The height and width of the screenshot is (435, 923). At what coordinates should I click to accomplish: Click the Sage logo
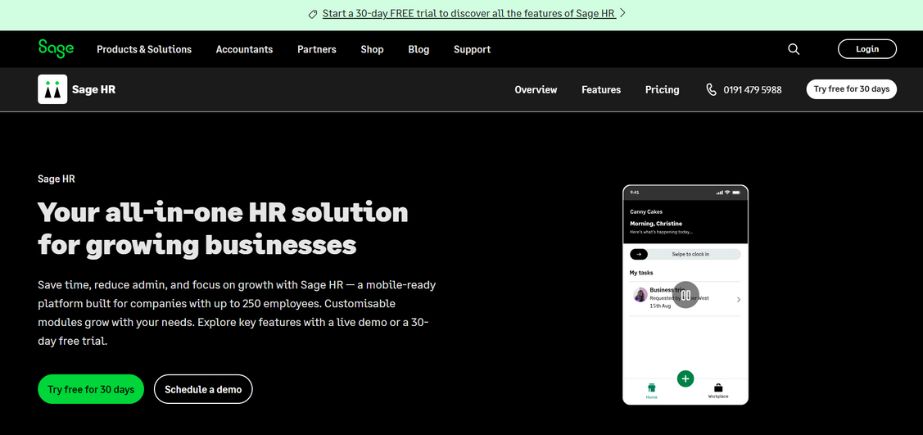[x=56, y=48]
